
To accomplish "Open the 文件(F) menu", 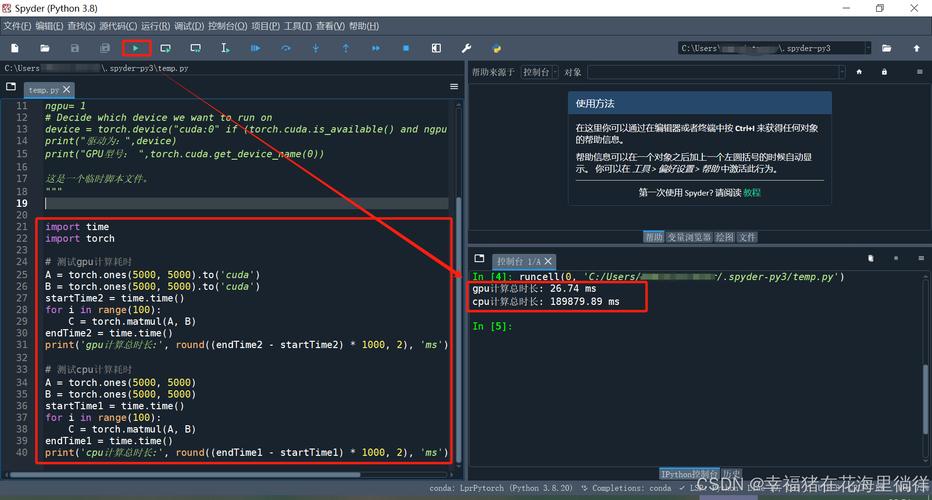I will pyautogui.click(x=17, y=26).
